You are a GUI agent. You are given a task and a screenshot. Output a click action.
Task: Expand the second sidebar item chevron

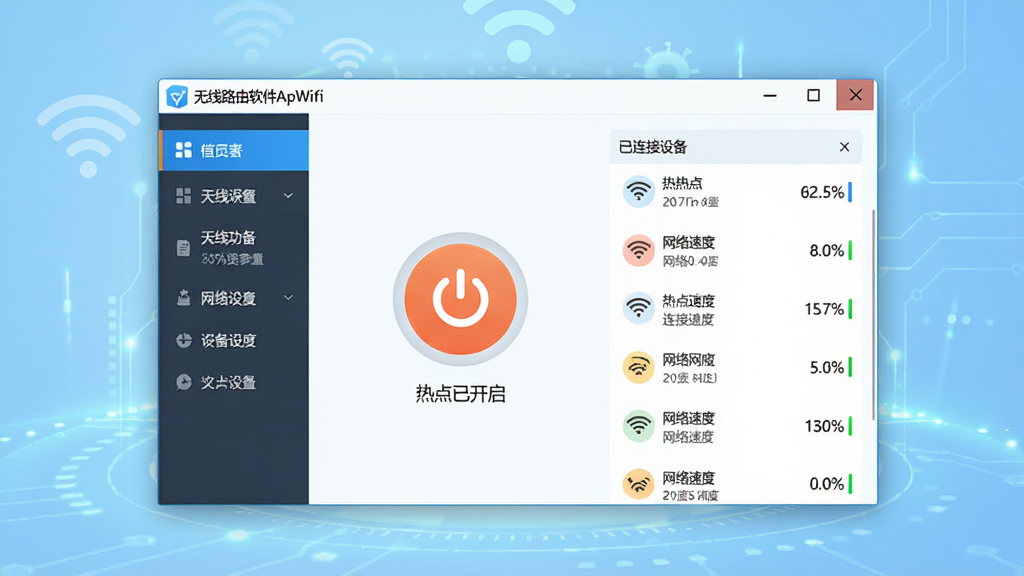[288, 196]
